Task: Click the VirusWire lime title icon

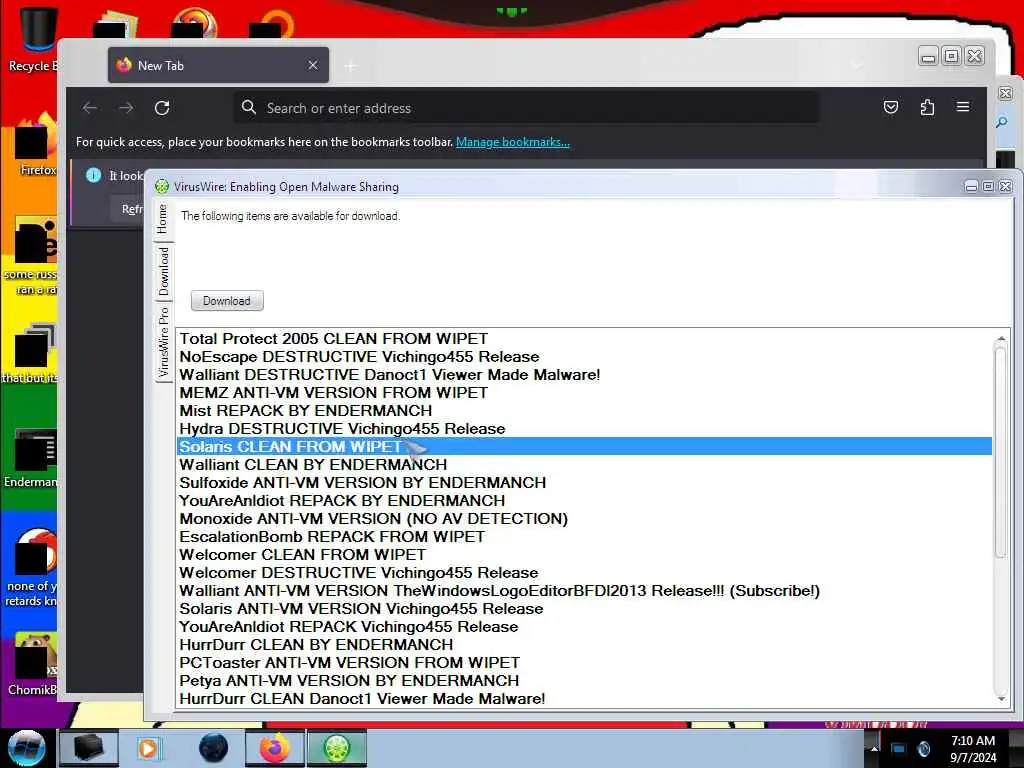Action: click(161, 187)
